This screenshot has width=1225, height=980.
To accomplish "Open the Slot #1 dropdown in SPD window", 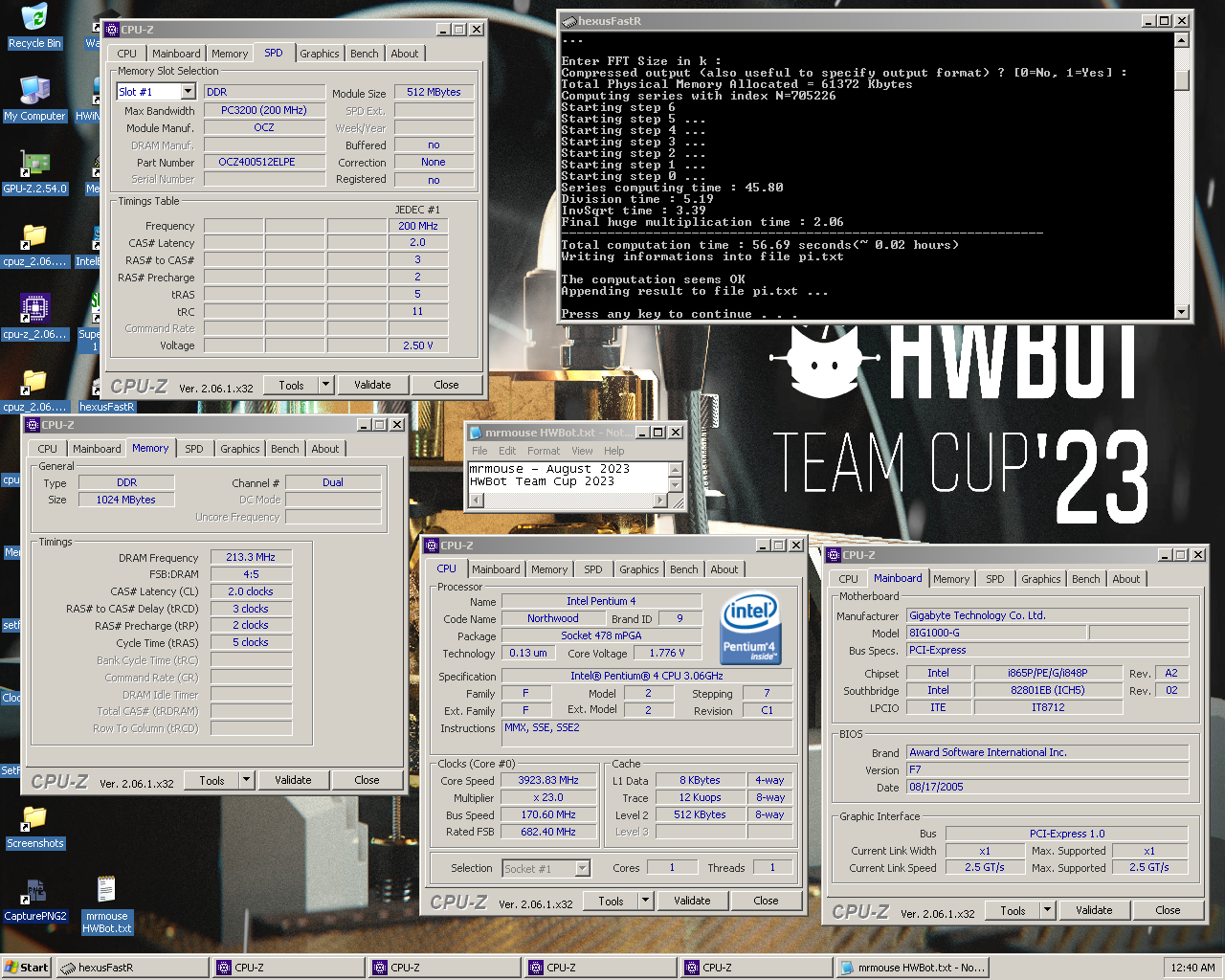I will pyautogui.click(x=188, y=92).
